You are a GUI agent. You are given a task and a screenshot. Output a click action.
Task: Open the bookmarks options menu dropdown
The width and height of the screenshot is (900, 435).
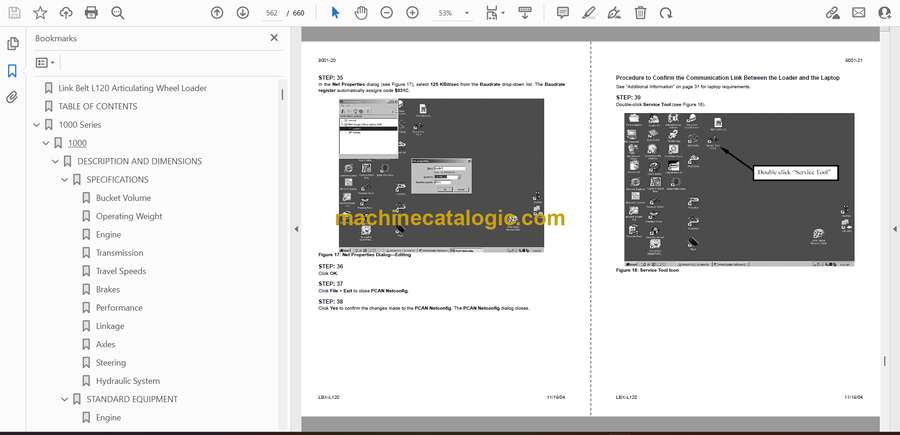pyautogui.click(x=45, y=62)
